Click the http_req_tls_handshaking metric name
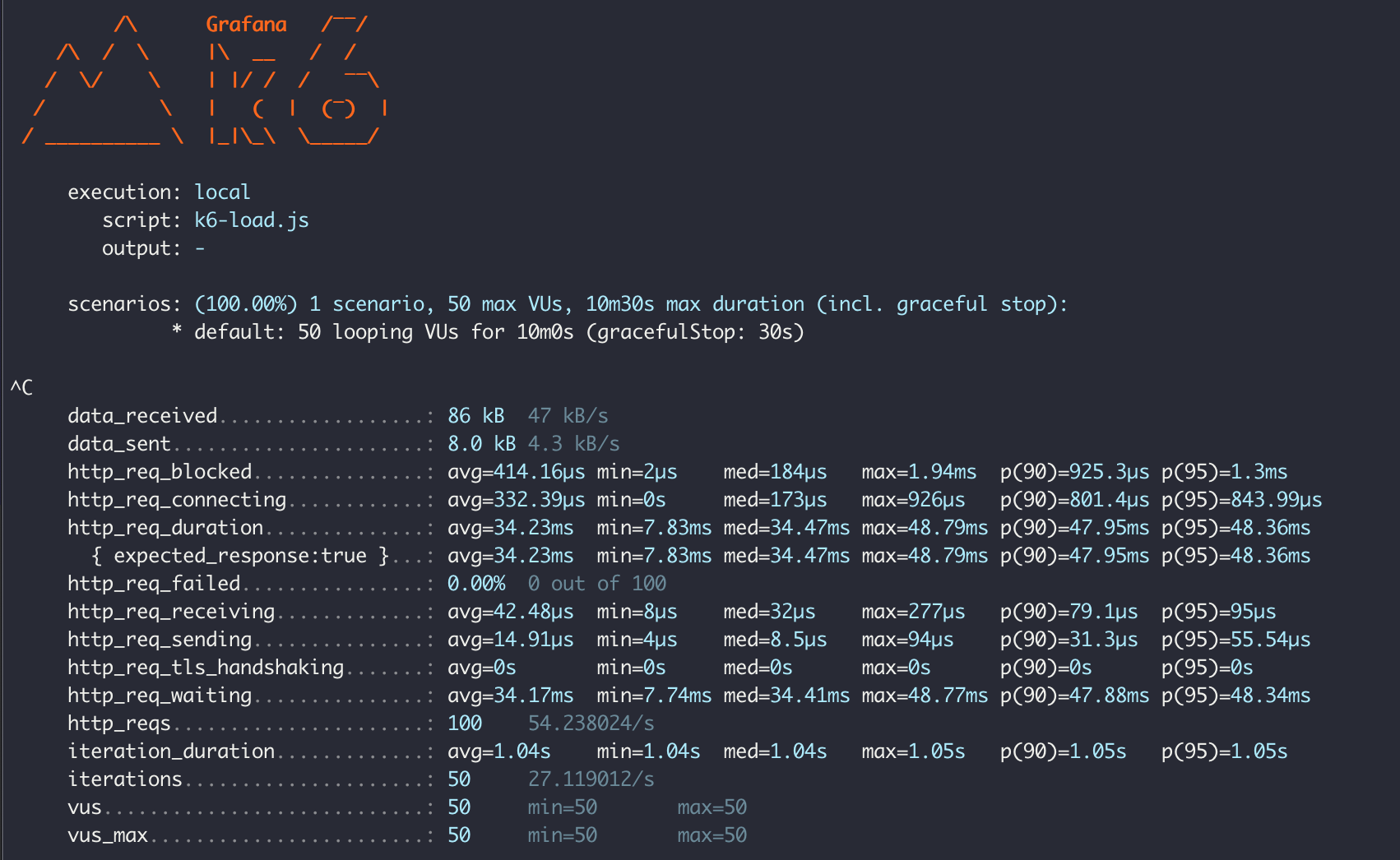This screenshot has width=1400, height=860. click(x=206, y=668)
